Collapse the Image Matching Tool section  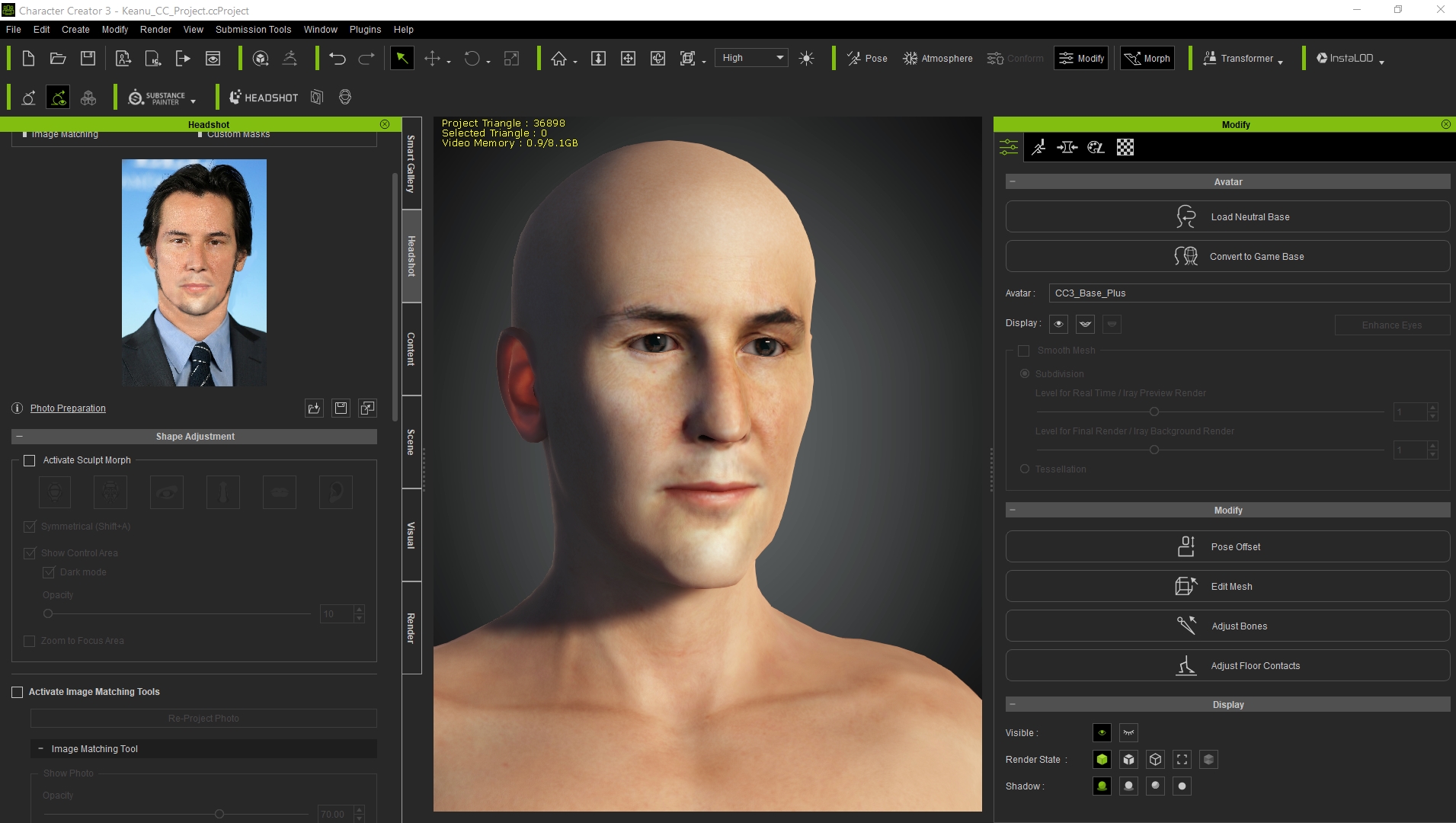tap(40, 749)
